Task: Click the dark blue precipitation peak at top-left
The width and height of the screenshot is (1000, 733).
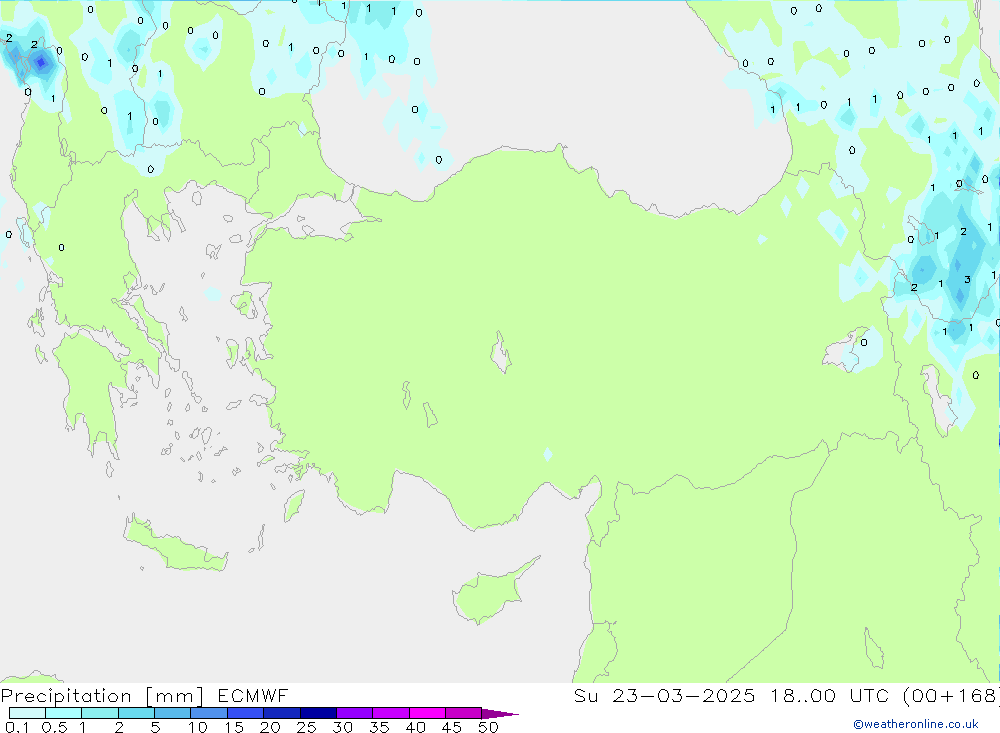Action: (40, 62)
